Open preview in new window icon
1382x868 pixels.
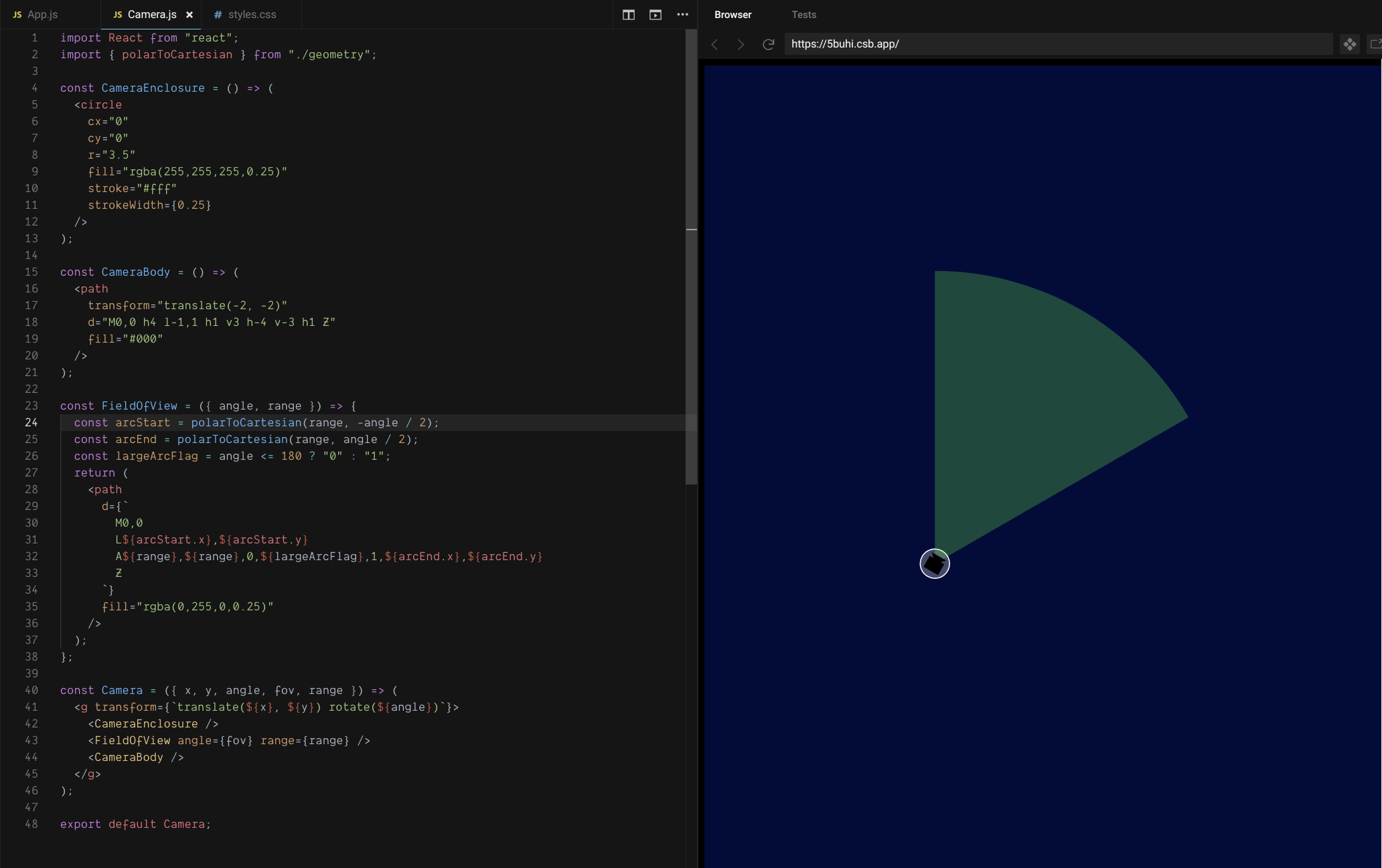1375,44
